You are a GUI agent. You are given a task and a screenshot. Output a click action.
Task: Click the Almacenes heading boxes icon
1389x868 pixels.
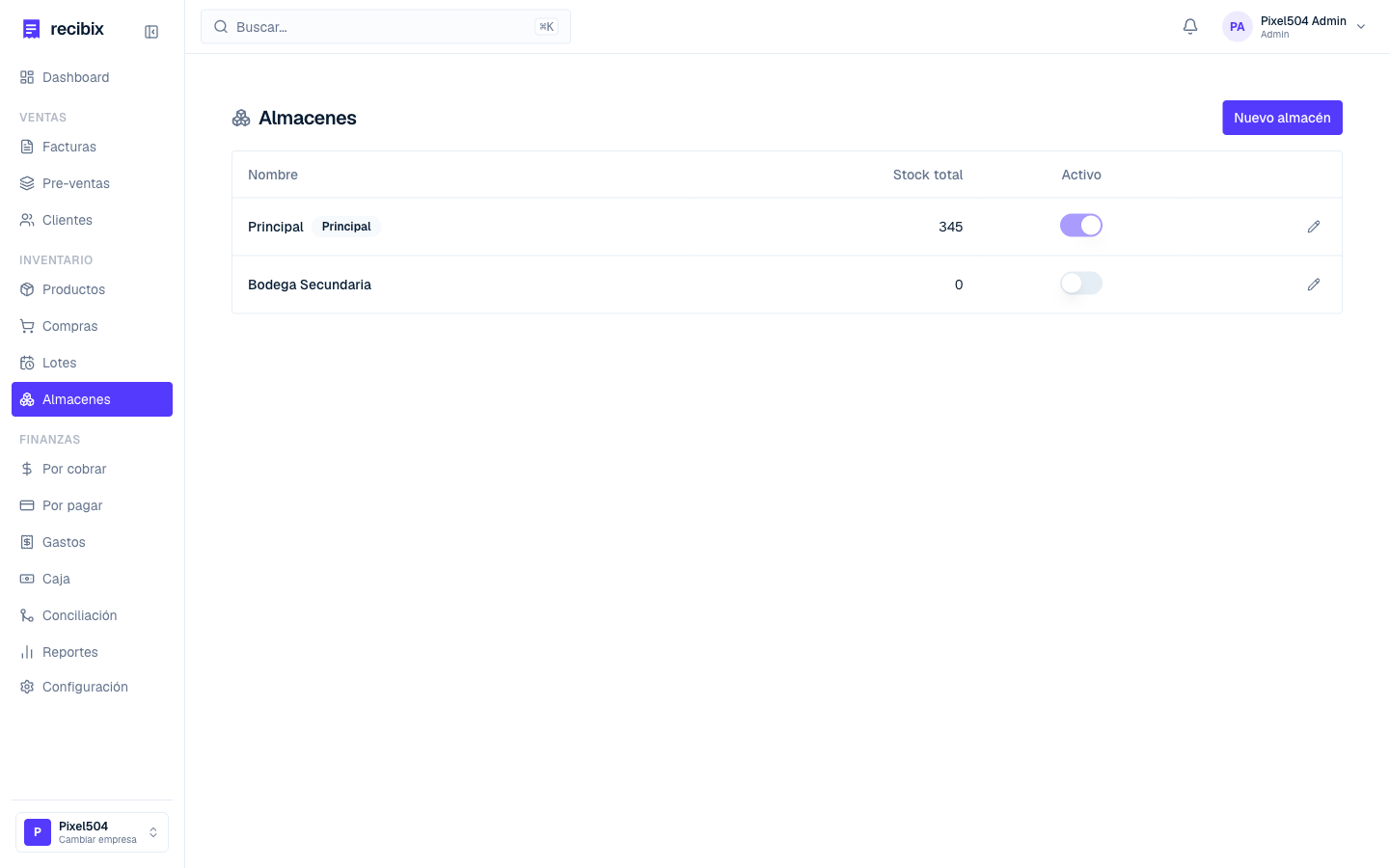[x=241, y=118]
